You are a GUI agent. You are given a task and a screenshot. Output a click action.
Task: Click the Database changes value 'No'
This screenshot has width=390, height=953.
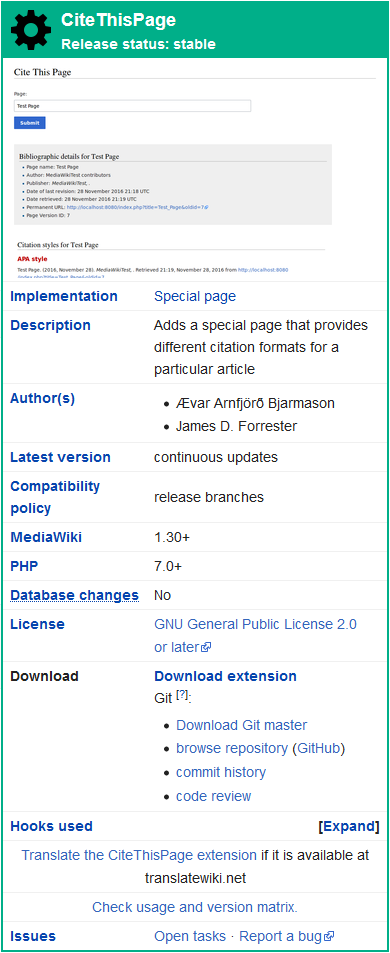pyautogui.click(x=163, y=596)
